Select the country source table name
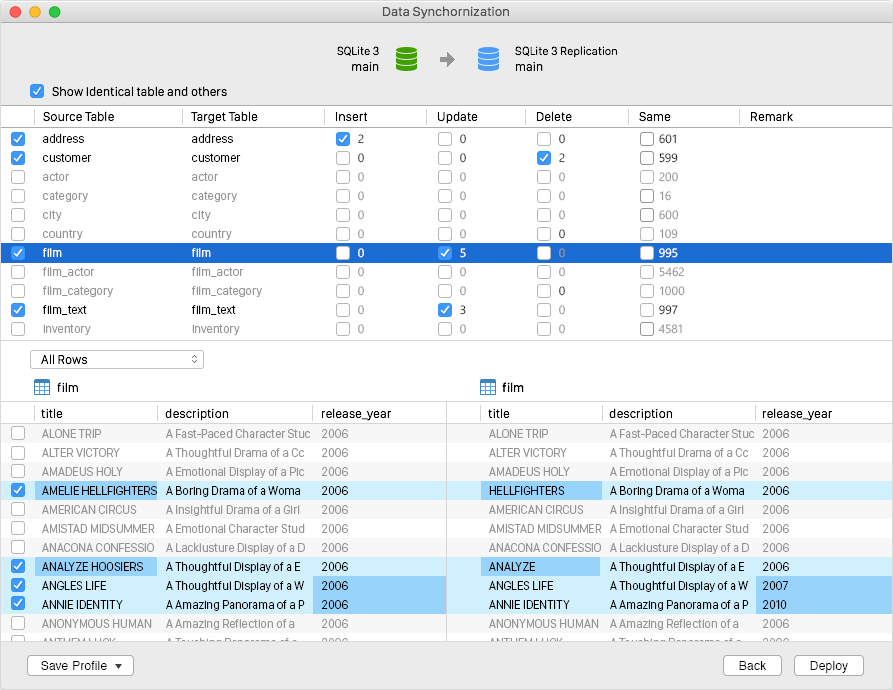The height and width of the screenshot is (690, 893). point(63,234)
